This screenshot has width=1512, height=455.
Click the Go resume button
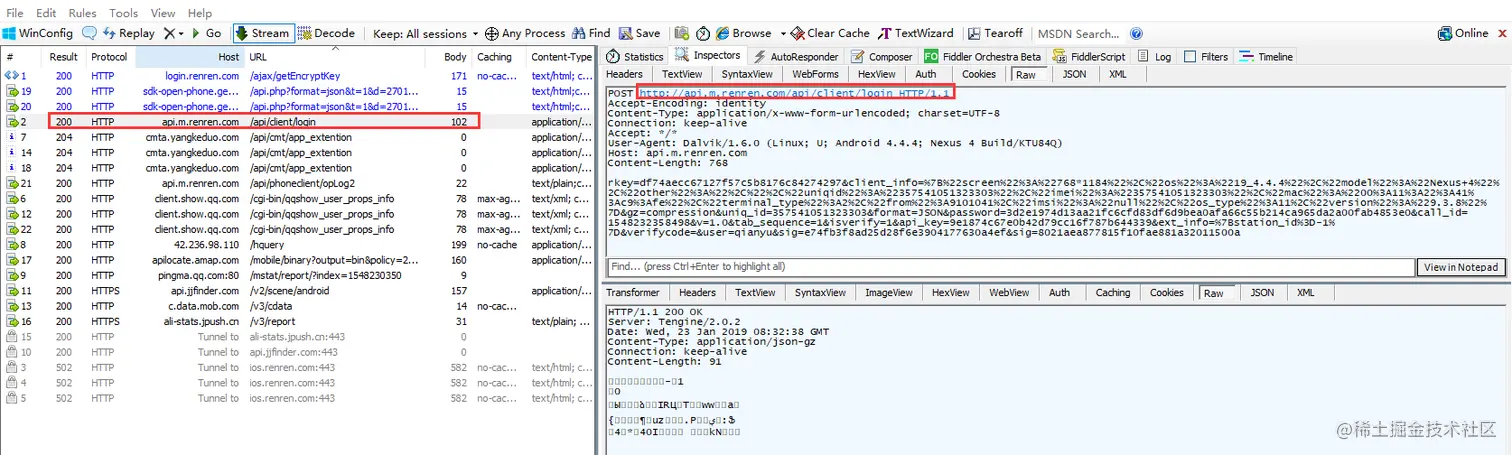(206, 33)
